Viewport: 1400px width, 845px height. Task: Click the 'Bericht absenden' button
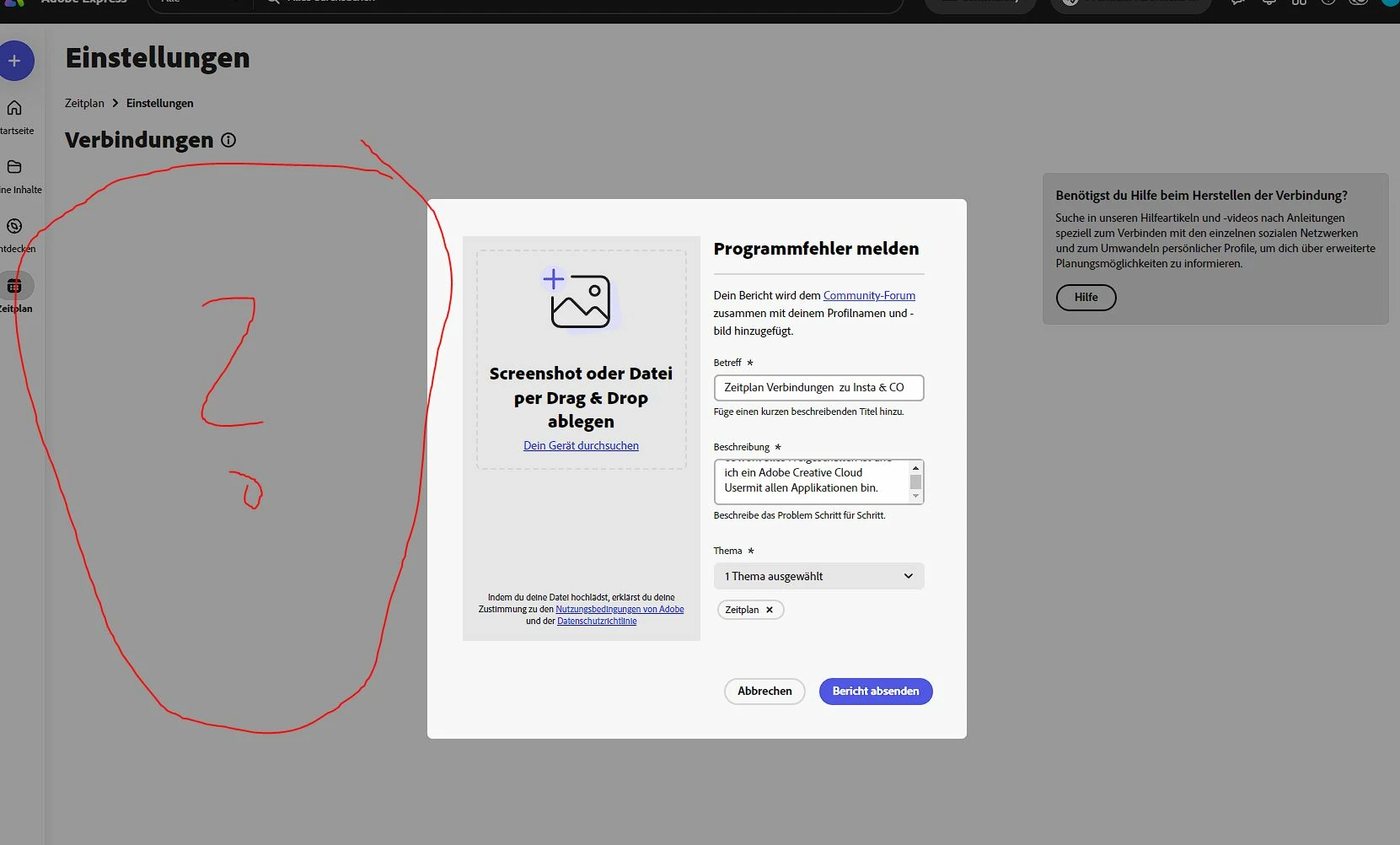point(876,692)
